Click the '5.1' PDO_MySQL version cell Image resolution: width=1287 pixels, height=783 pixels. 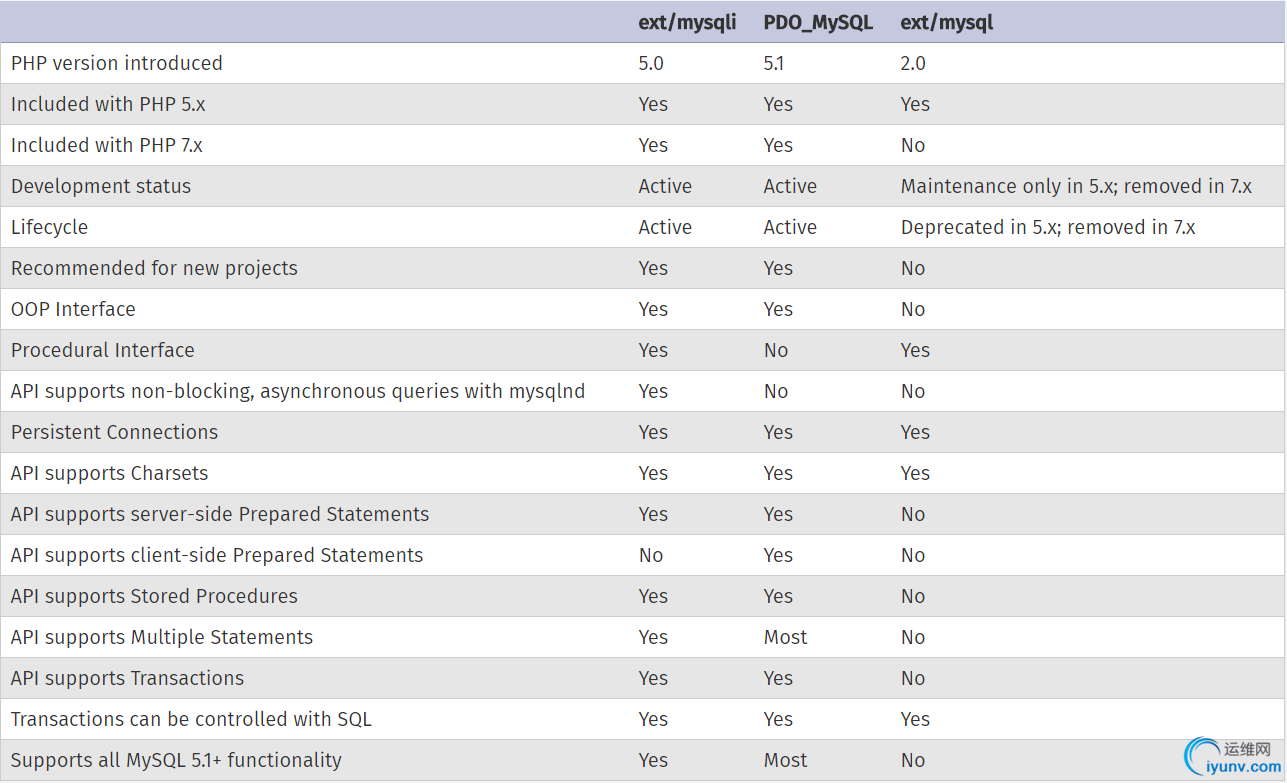(x=774, y=63)
